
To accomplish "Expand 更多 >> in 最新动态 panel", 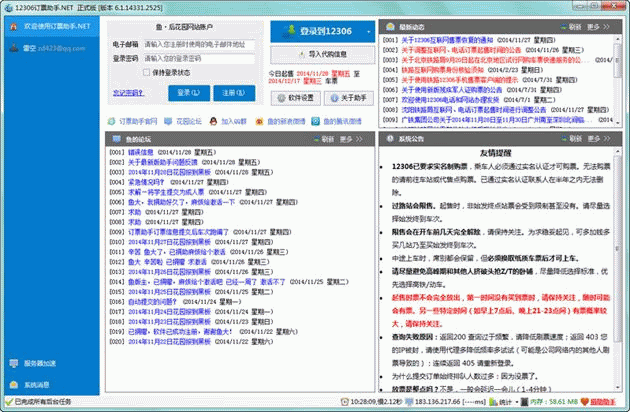I will pos(598,27).
